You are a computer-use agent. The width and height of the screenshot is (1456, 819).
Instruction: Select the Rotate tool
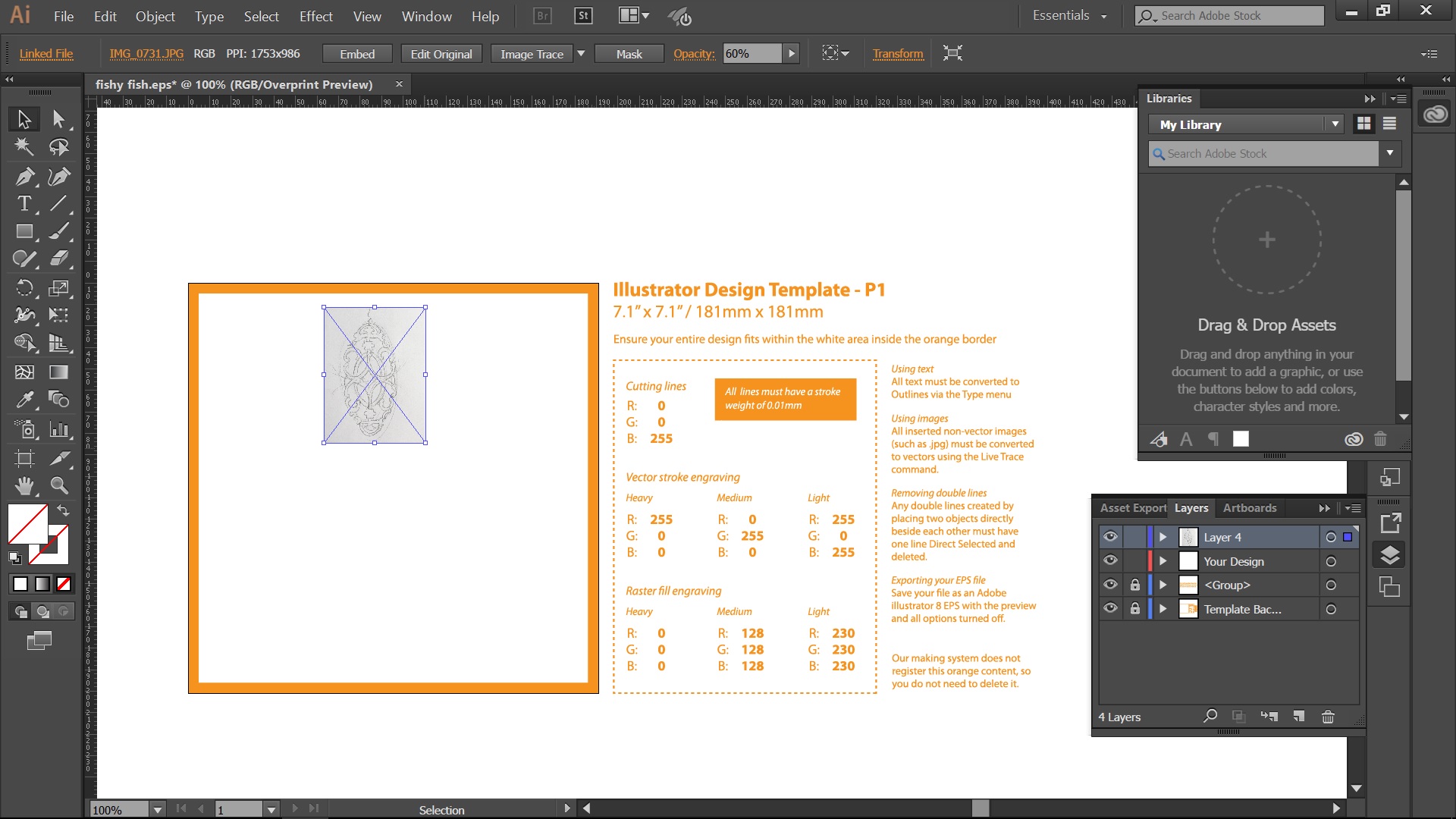[24, 287]
